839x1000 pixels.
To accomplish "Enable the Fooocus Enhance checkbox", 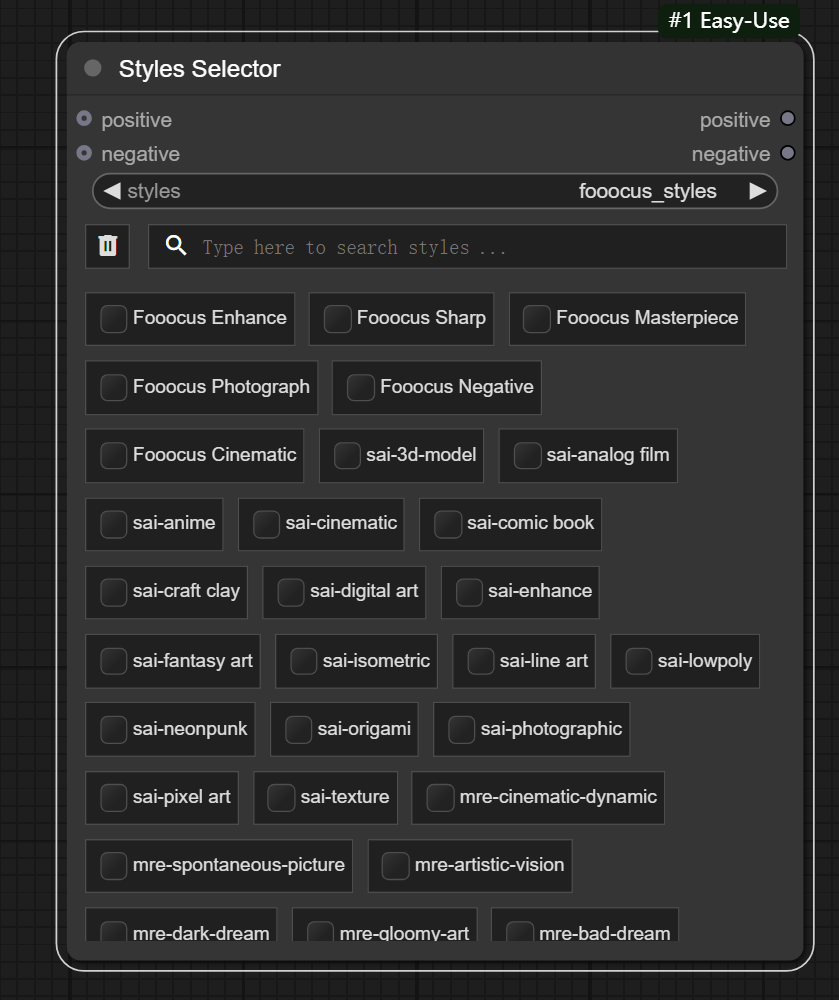I will click(114, 319).
